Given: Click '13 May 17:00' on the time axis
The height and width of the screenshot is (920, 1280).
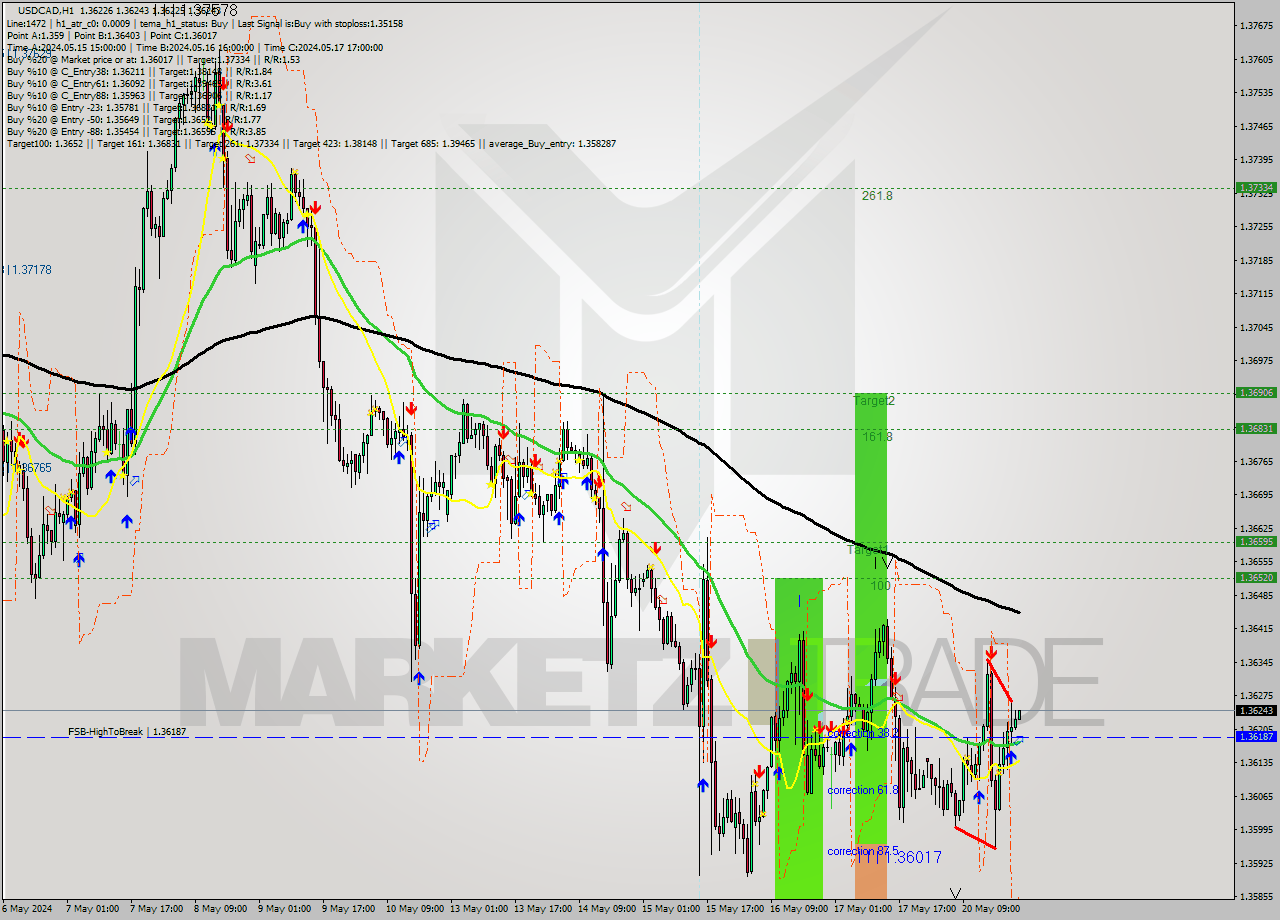Looking at the screenshot, I should click(x=544, y=909).
